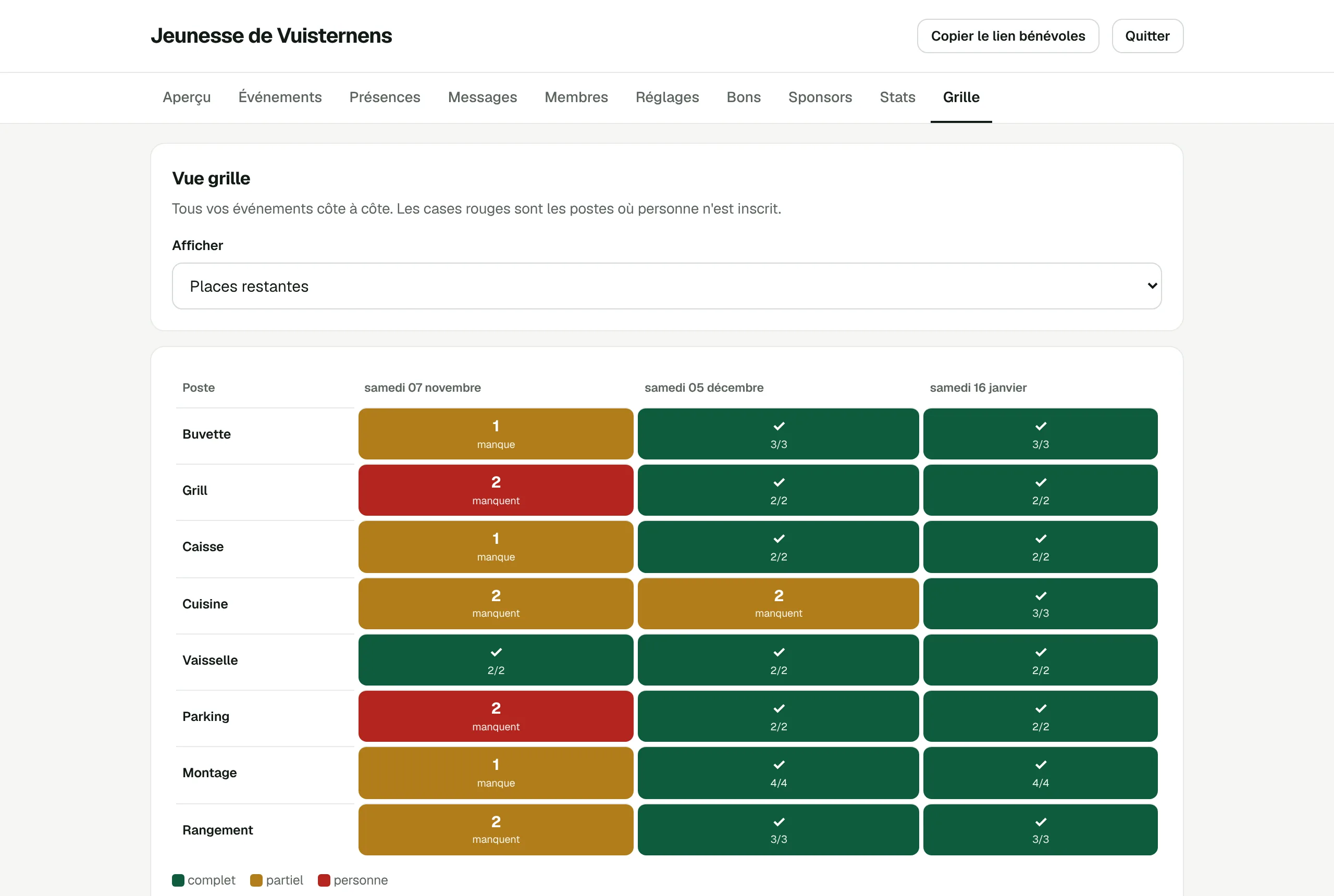Click the Montage row label
This screenshot has width=1334, height=896.
click(209, 773)
